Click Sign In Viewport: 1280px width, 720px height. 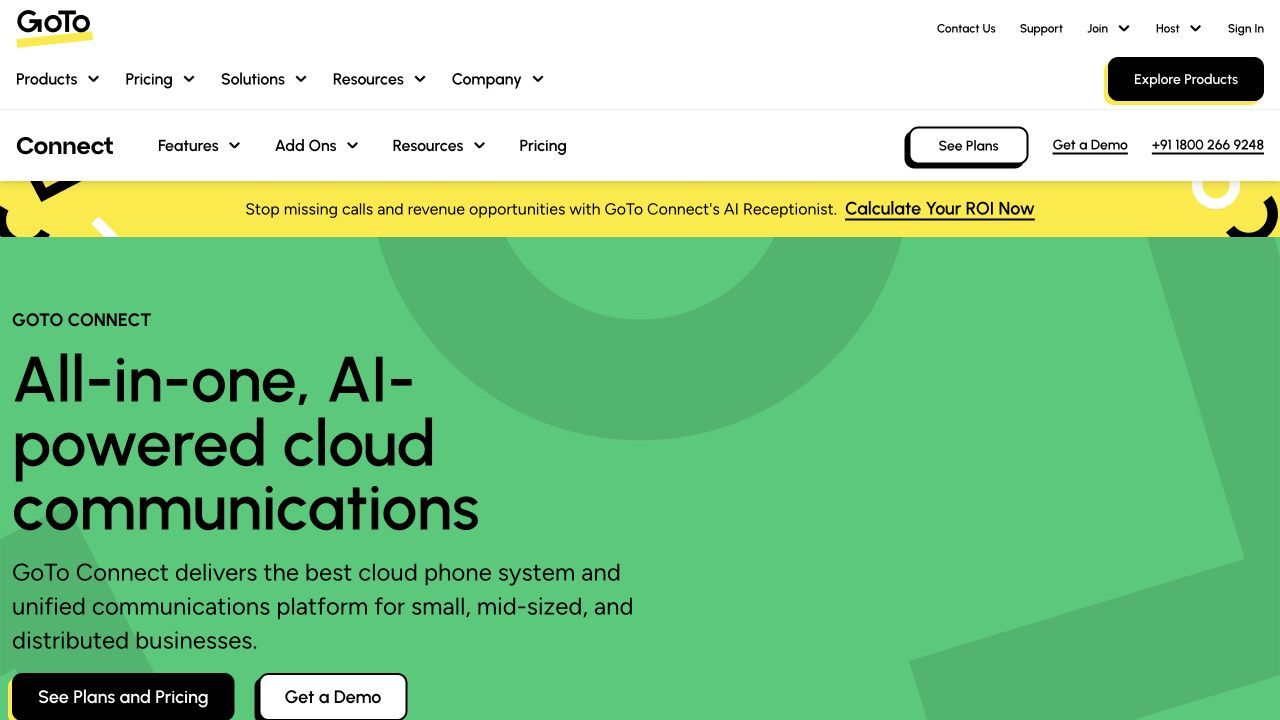pos(1246,28)
